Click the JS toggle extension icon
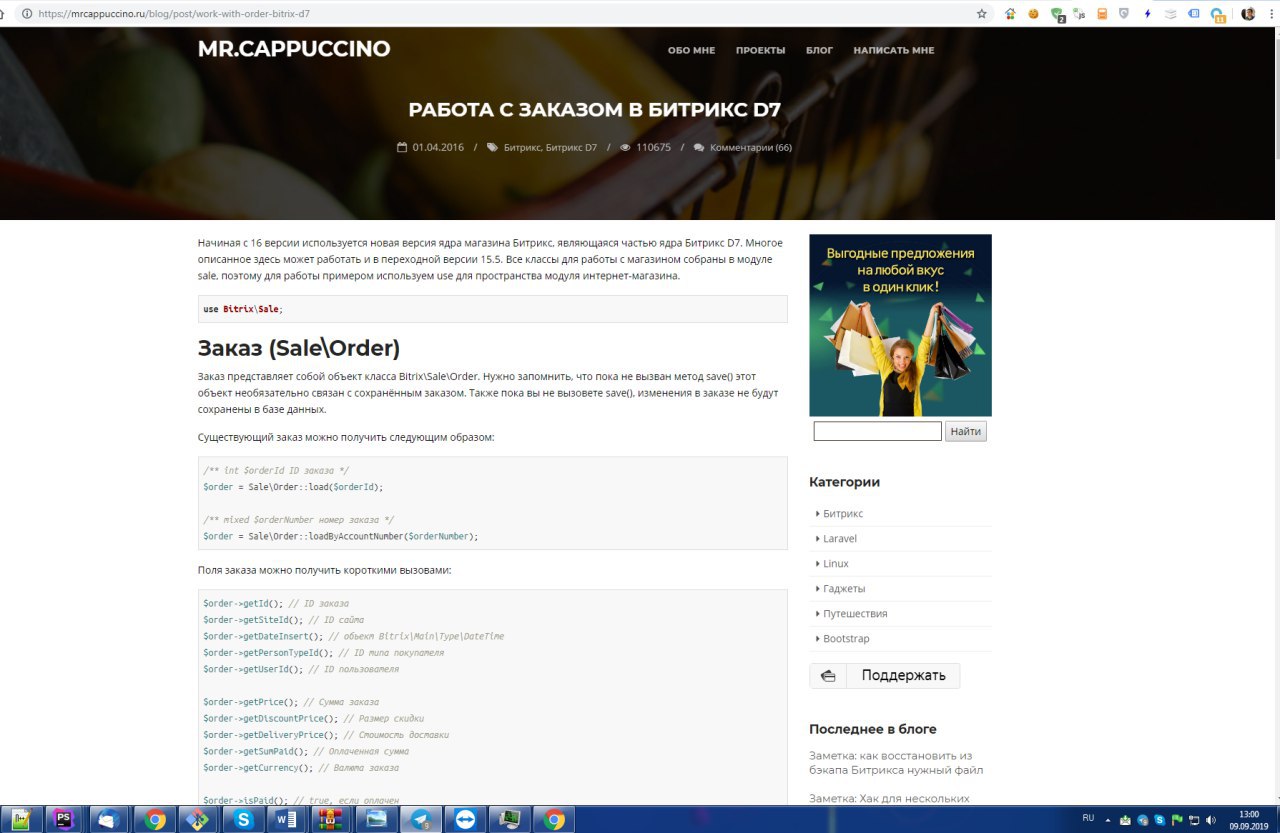The image size is (1280, 833). pyautogui.click(x=1079, y=14)
